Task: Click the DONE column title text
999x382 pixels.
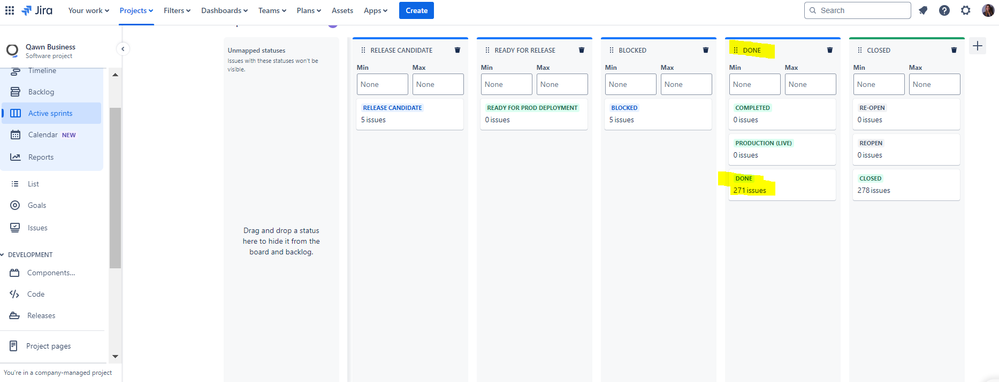Action: (752, 50)
